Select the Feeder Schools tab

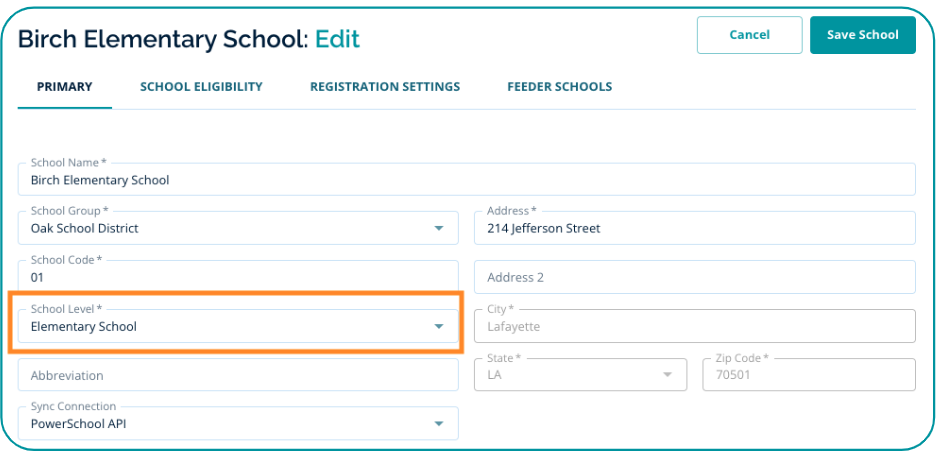559,87
